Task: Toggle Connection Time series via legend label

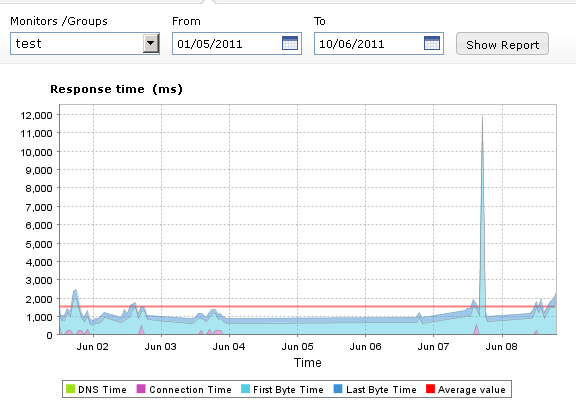Action: pos(190,389)
